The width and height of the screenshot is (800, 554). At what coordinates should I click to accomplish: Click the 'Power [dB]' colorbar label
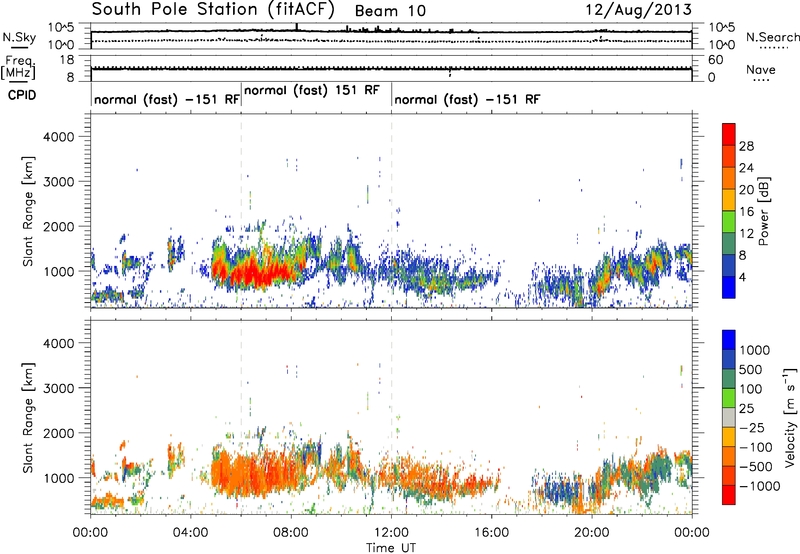point(764,211)
